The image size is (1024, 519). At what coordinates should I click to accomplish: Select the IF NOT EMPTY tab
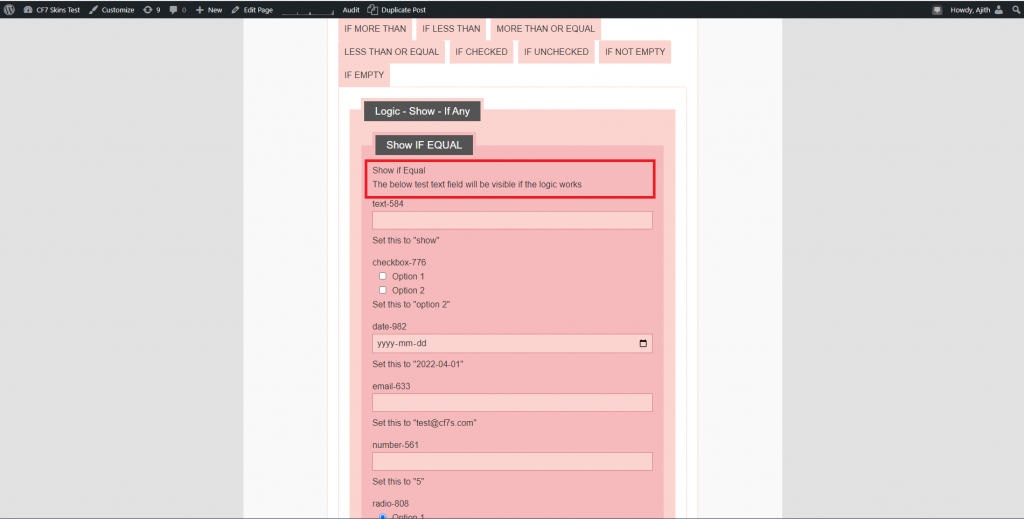634,52
